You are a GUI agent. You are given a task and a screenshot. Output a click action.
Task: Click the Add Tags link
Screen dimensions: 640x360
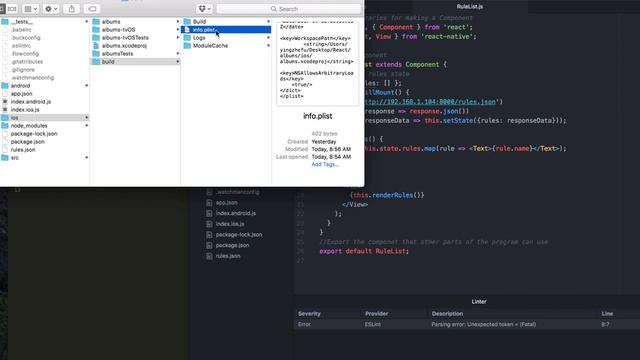tap(325, 164)
